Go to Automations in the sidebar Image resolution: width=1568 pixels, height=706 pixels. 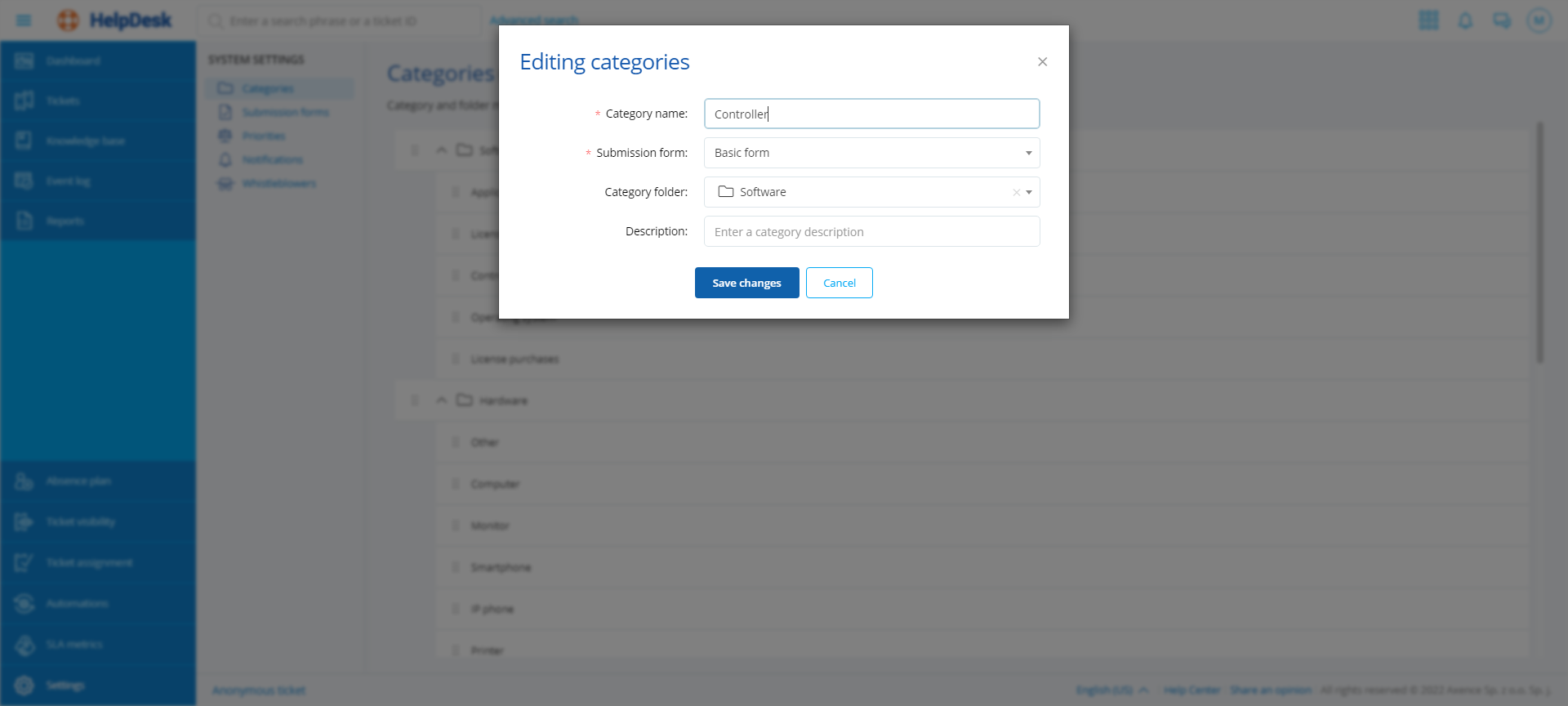(x=77, y=604)
